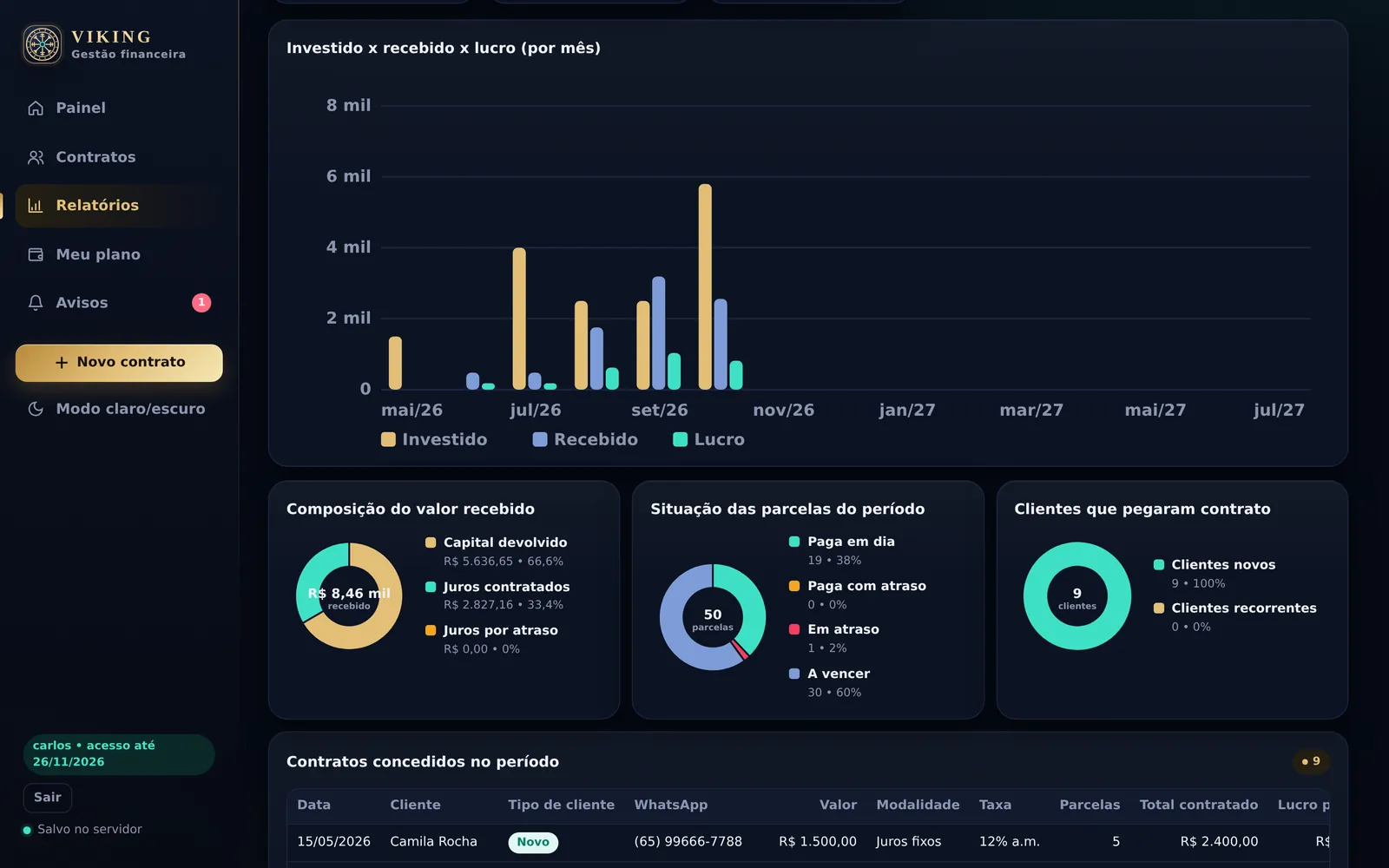1389x868 pixels.
Task: Click the Juros por atraso legend item
Action: tap(491, 639)
